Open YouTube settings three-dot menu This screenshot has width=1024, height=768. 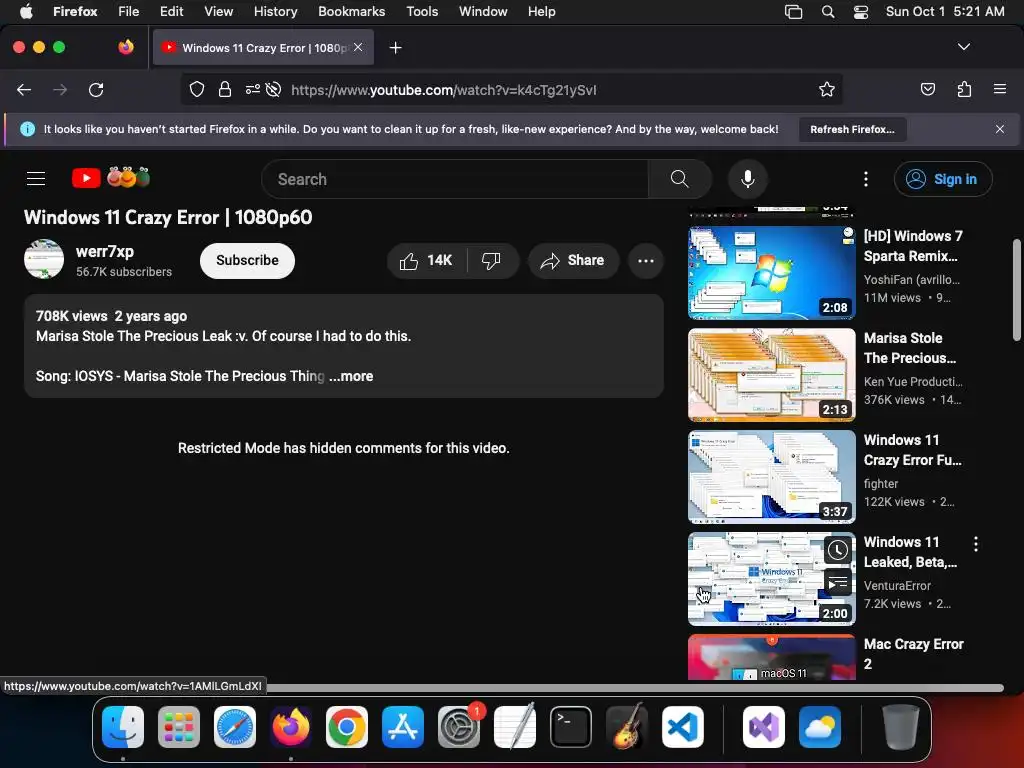[x=866, y=179]
